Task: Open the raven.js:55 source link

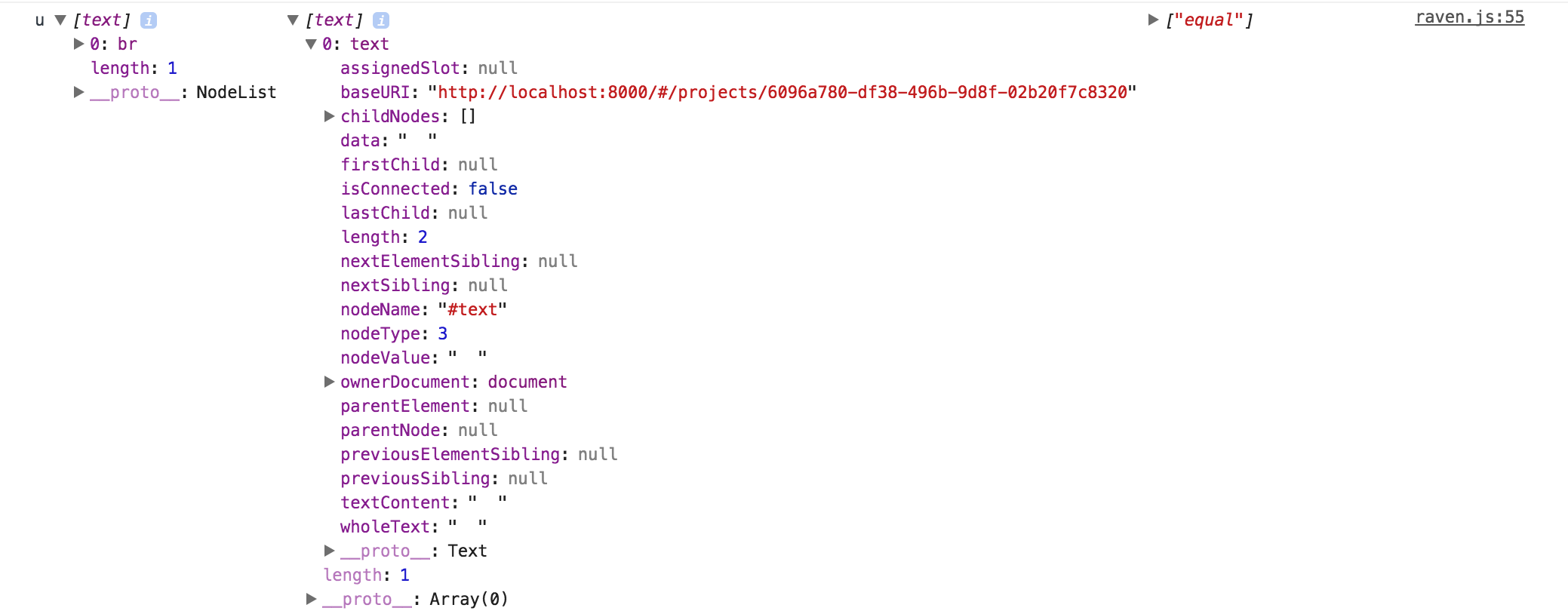Action: [1468, 17]
